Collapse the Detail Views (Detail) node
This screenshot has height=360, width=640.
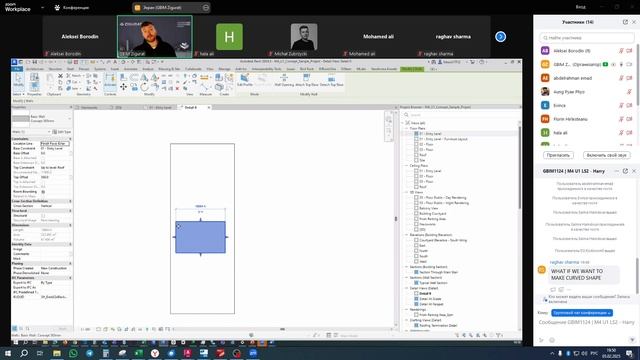(406, 288)
